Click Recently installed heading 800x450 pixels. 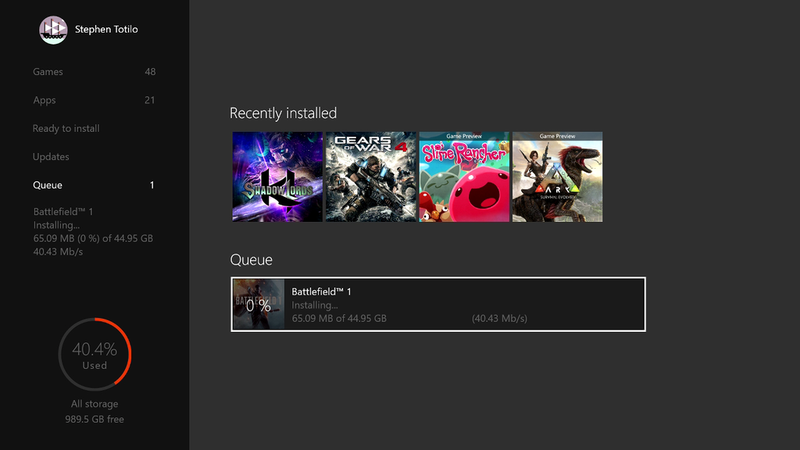point(283,113)
